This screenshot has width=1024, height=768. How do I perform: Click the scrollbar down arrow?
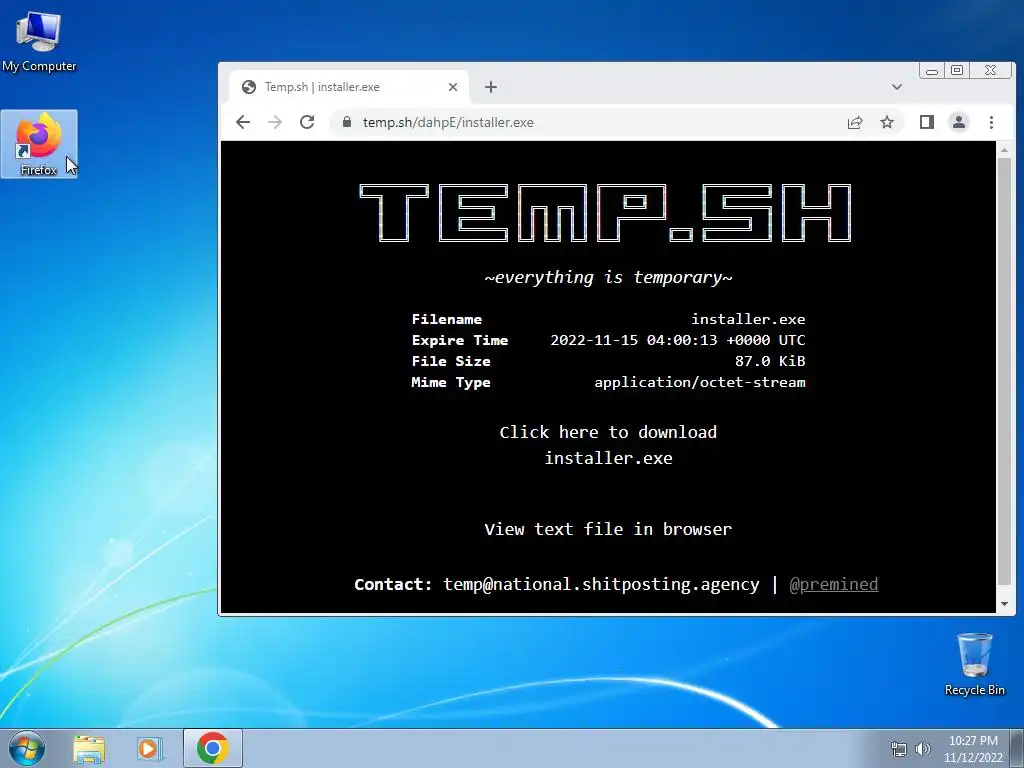click(x=1004, y=604)
